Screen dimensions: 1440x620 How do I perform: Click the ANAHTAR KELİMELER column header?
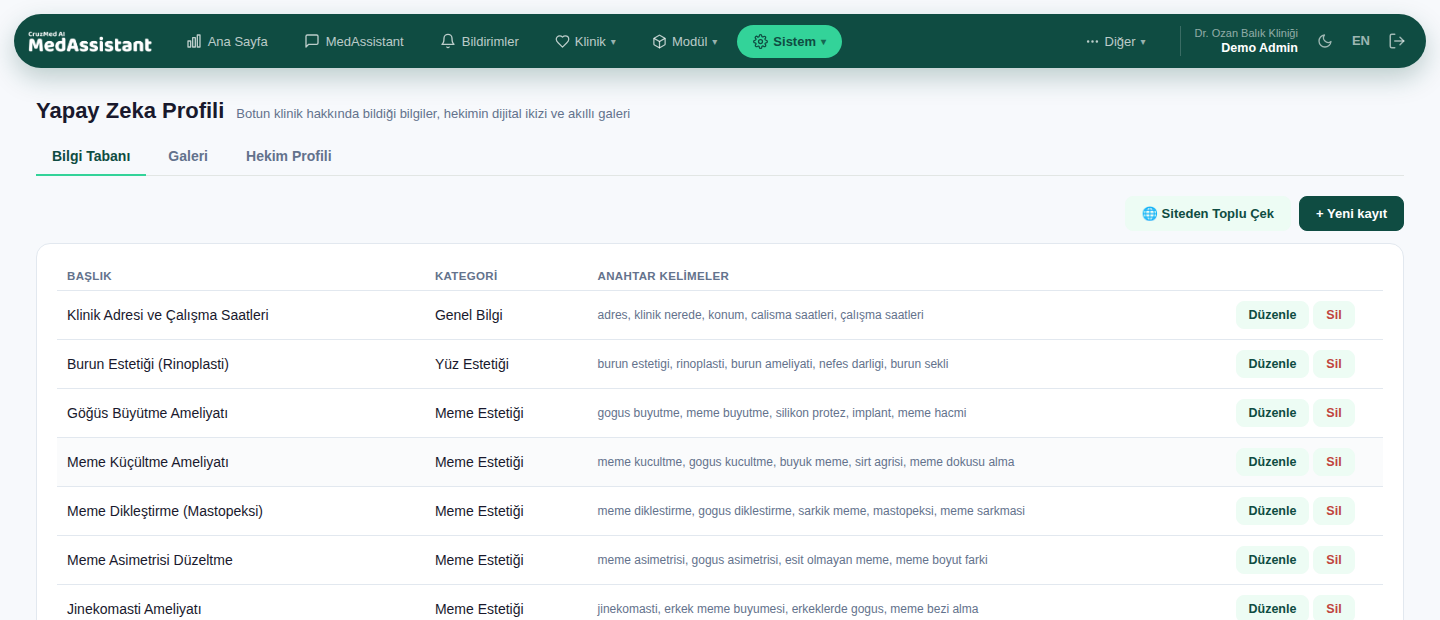tap(663, 276)
